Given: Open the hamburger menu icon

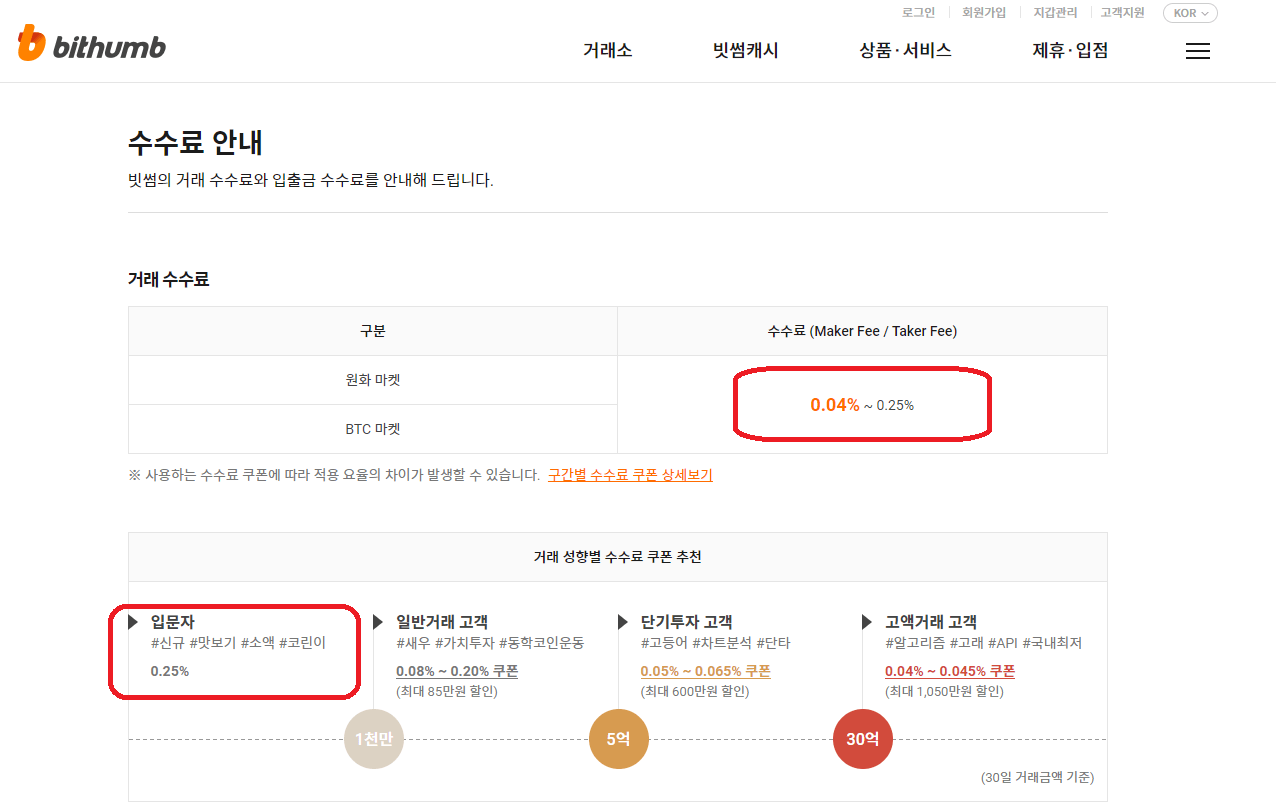Looking at the screenshot, I should 1197,51.
